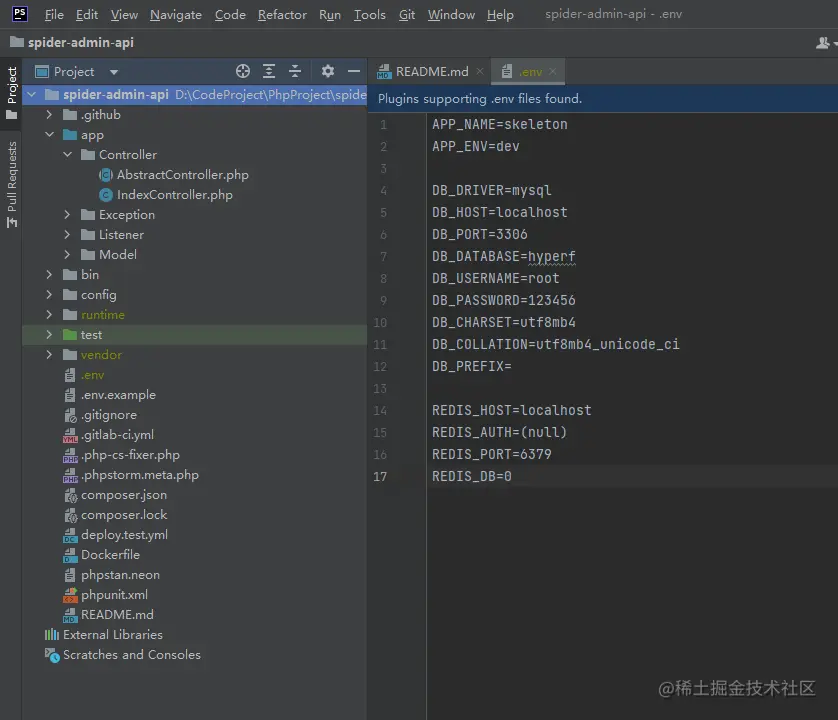The height and width of the screenshot is (720, 838).
Task: Collapse the Controller folder
Action: (x=67, y=154)
